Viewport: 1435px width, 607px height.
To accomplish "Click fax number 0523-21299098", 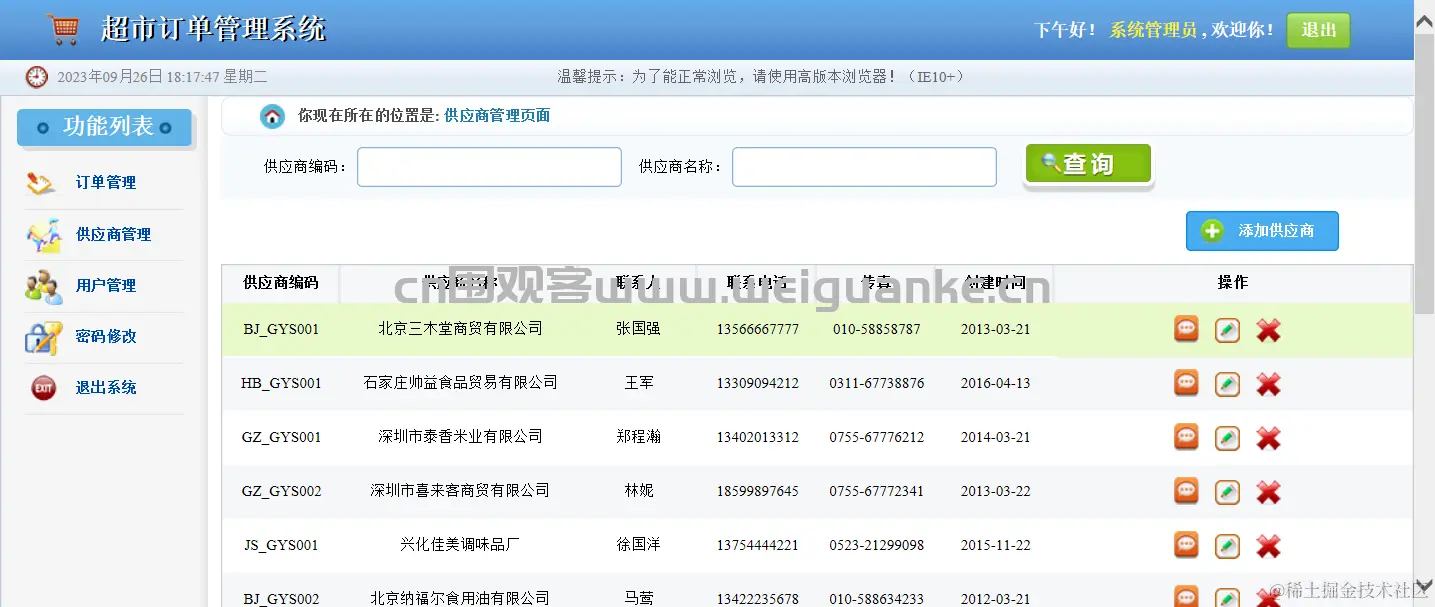I will [x=876, y=545].
